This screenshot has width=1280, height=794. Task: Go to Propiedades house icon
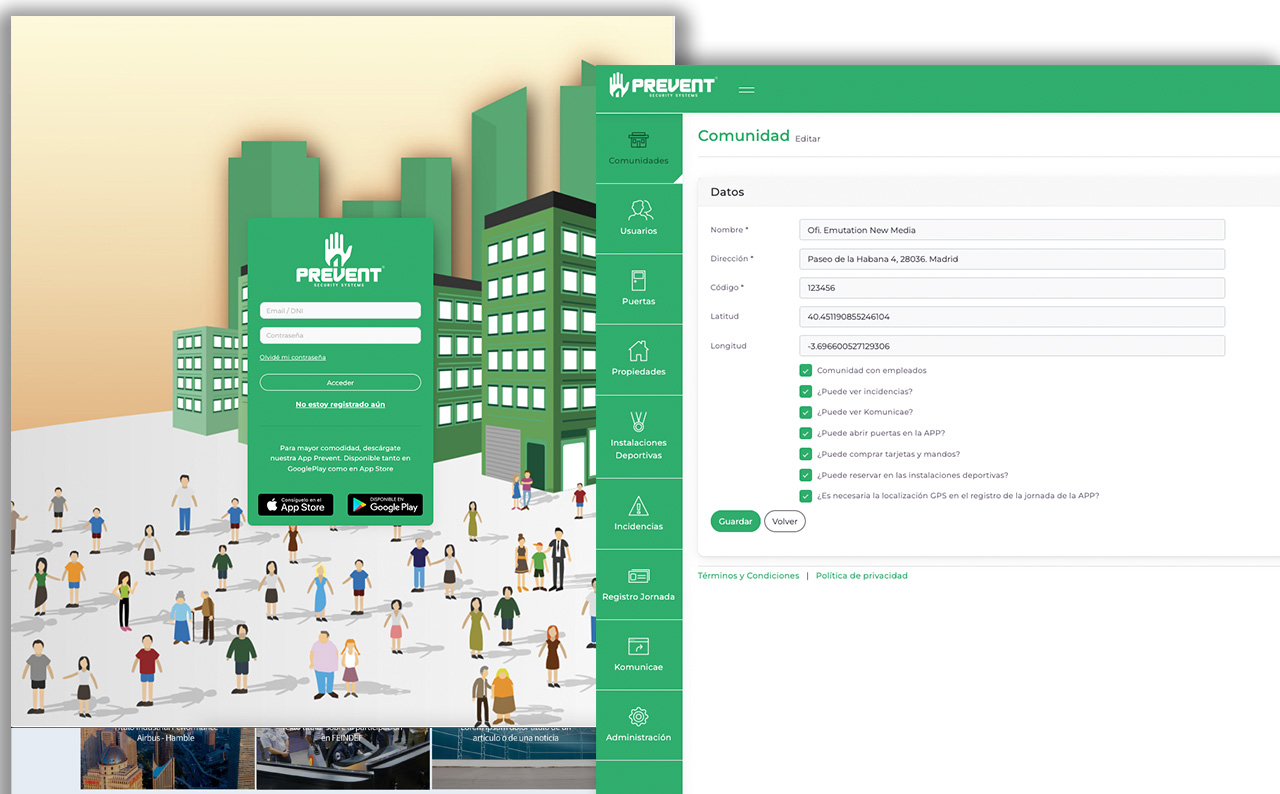point(638,351)
